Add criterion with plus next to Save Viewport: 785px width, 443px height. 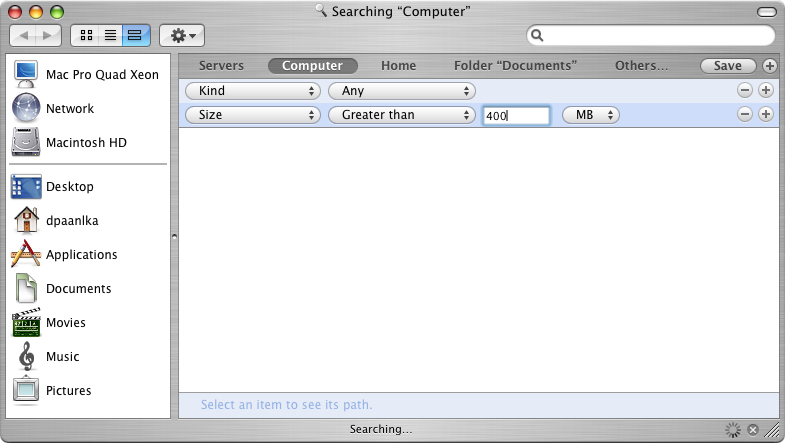click(x=769, y=66)
